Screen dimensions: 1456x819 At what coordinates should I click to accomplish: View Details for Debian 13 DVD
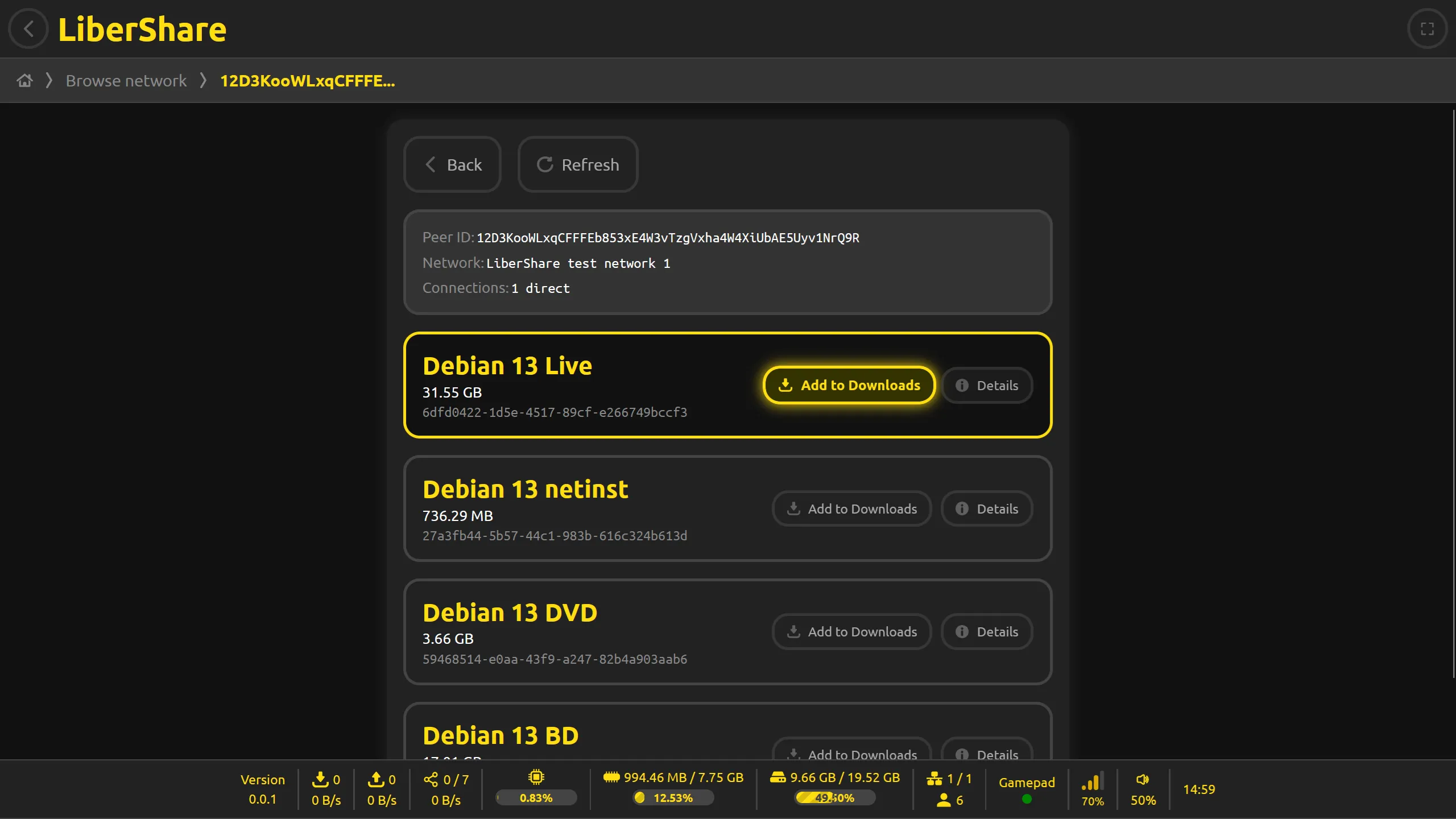click(987, 631)
